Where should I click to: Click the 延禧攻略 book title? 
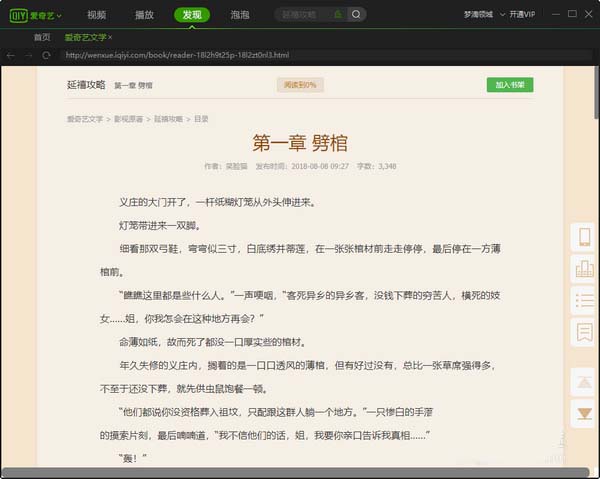[86, 85]
